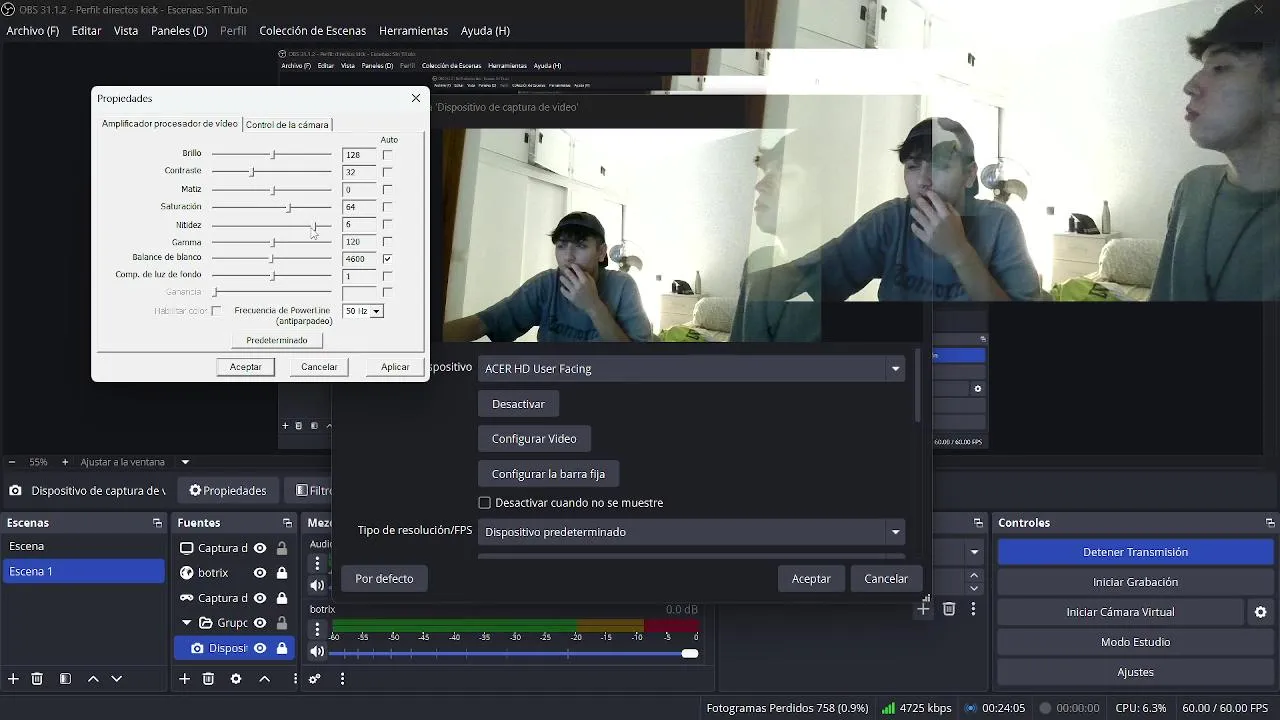Open transition properties three-dots menu

click(973, 608)
